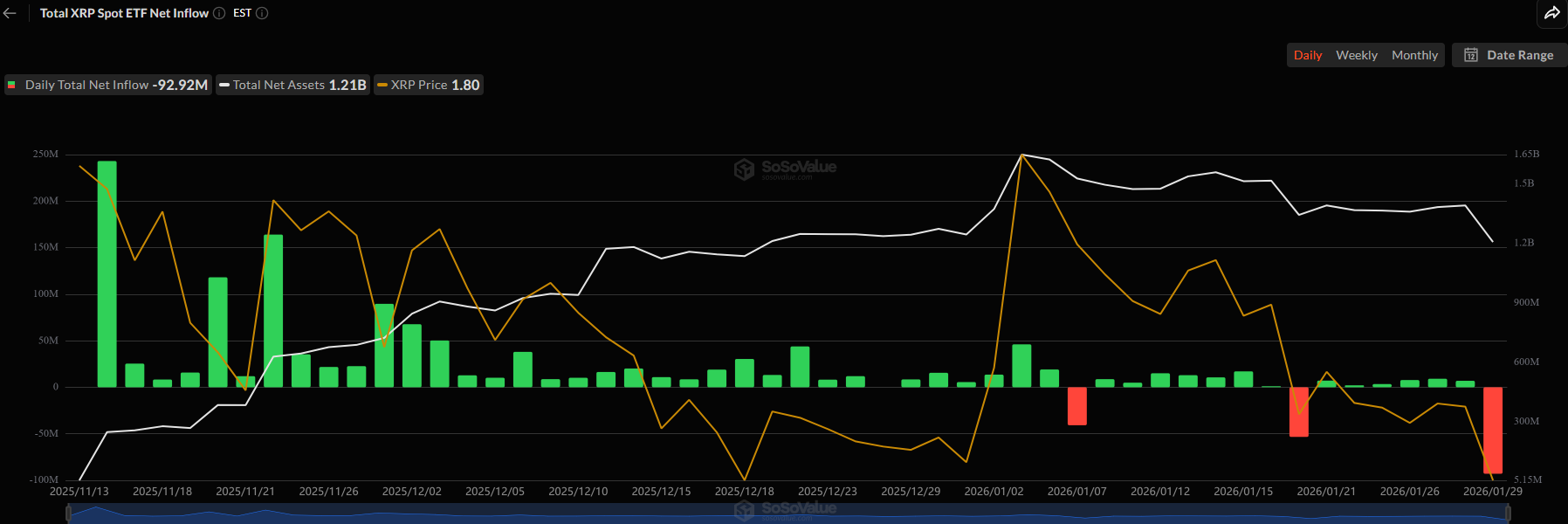Viewport: 1568px width, 524px height.
Task: Click the EST timezone label
Action: coord(242,13)
